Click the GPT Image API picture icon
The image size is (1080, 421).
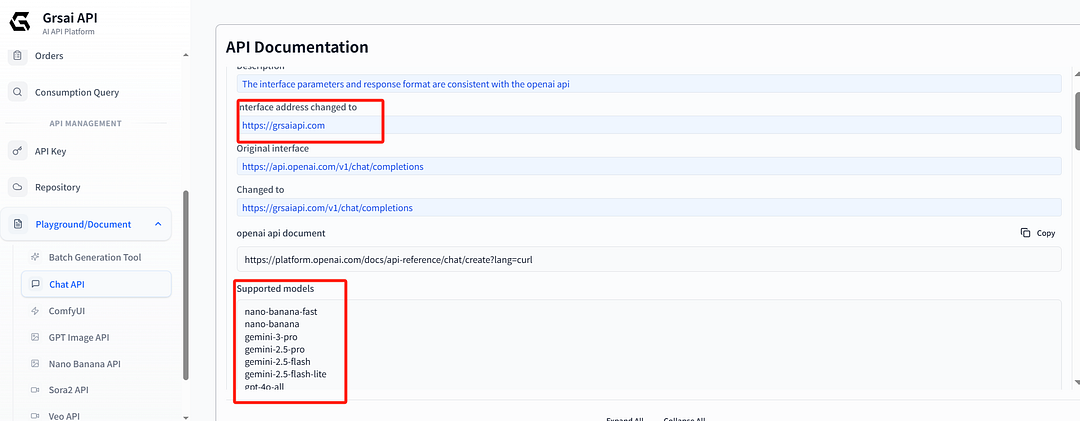pyautogui.click(x=35, y=337)
